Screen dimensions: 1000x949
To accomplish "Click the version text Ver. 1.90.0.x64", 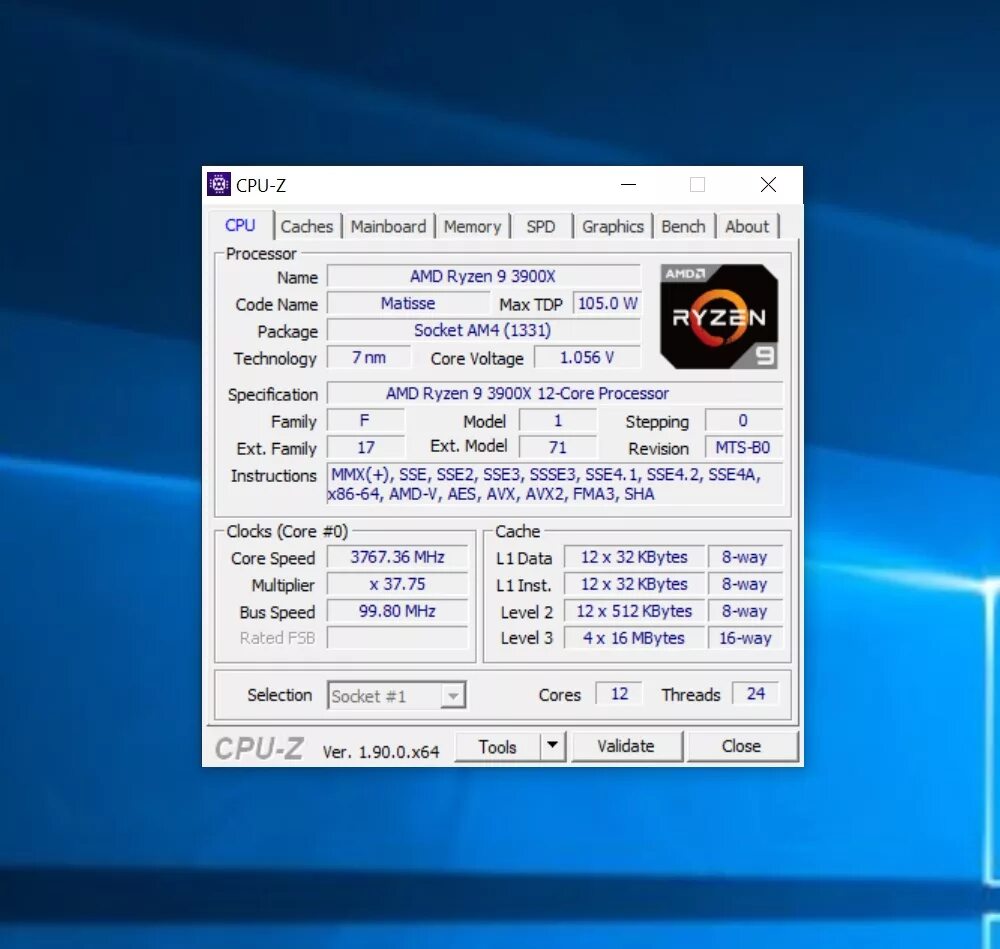I will pyautogui.click(x=381, y=752).
